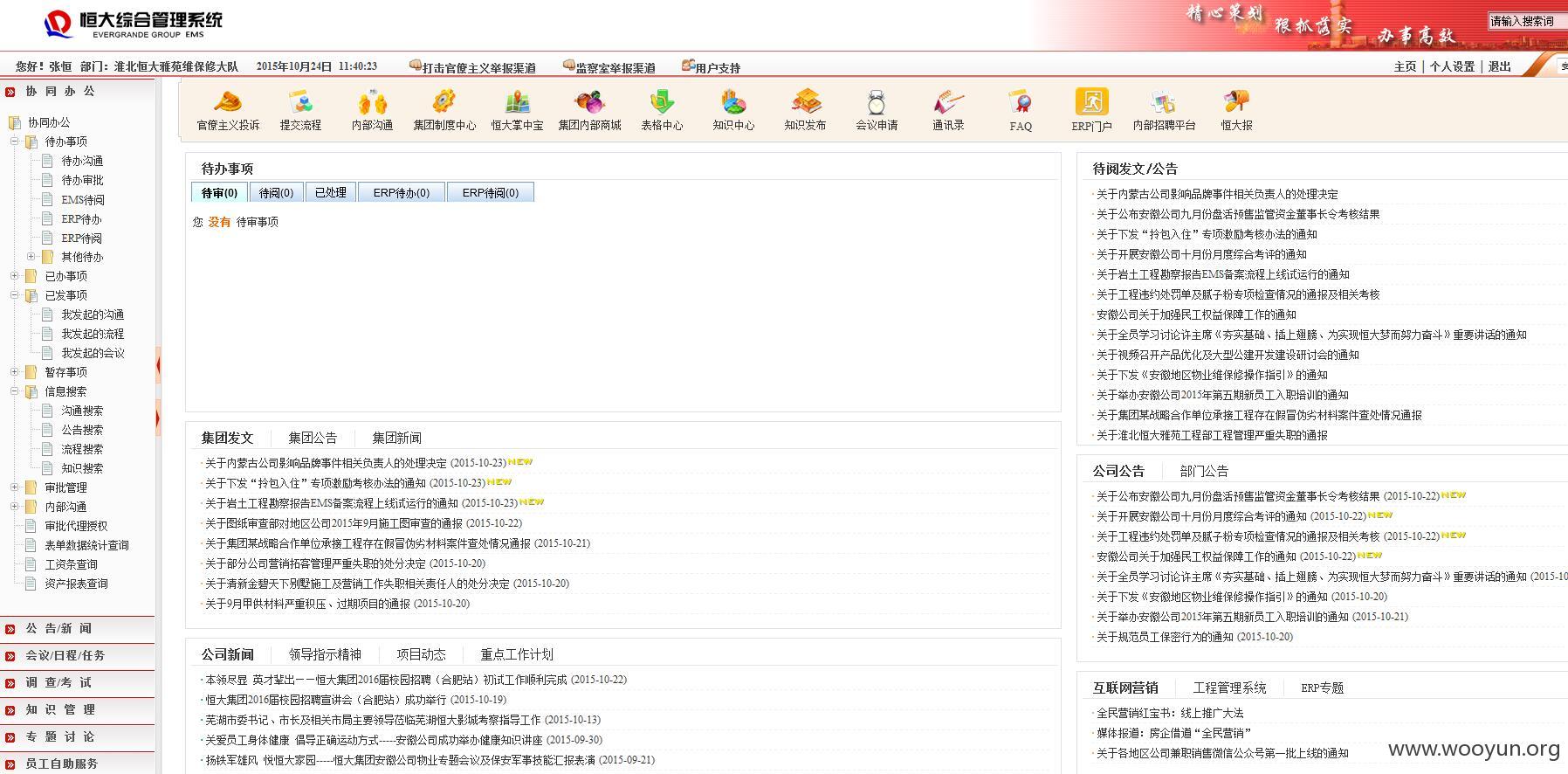Image resolution: width=1568 pixels, height=774 pixels.
Task: Switch to ERP待办(0) tab
Action: pyautogui.click(x=402, y=192)
